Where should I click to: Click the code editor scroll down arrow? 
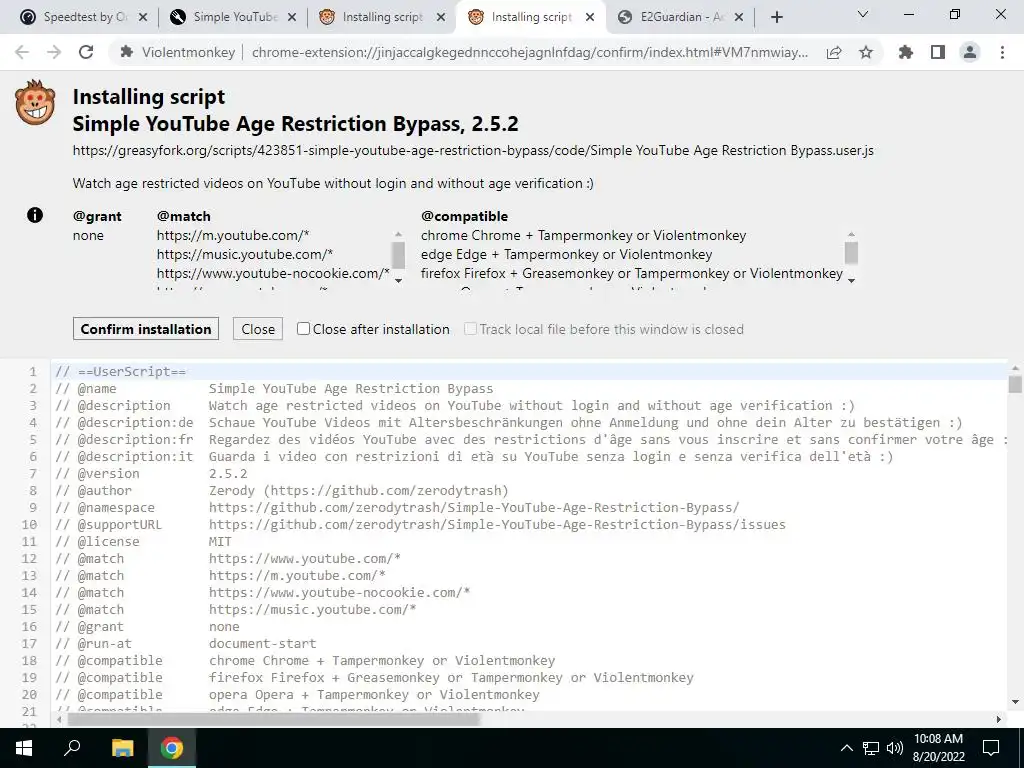tap(1015, 702)
